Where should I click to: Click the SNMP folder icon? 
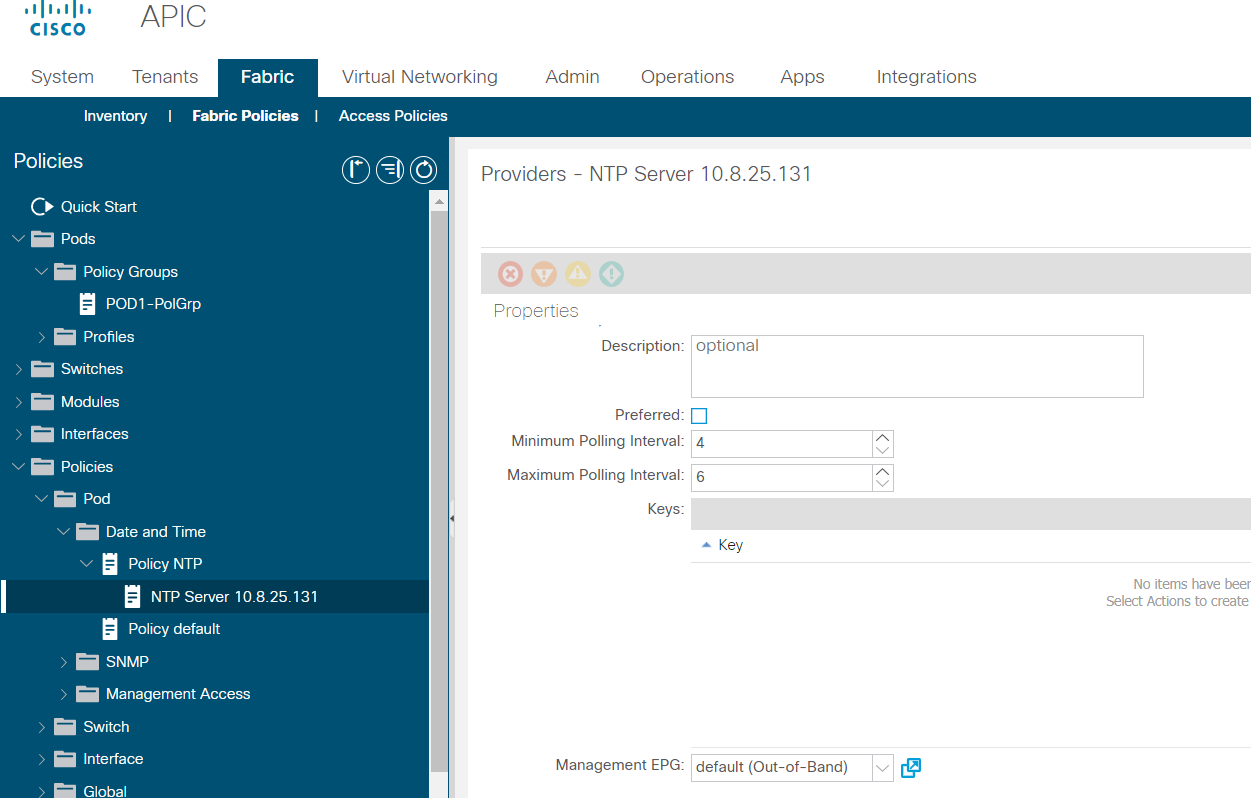pyautogui.click(x=88, y=662)
